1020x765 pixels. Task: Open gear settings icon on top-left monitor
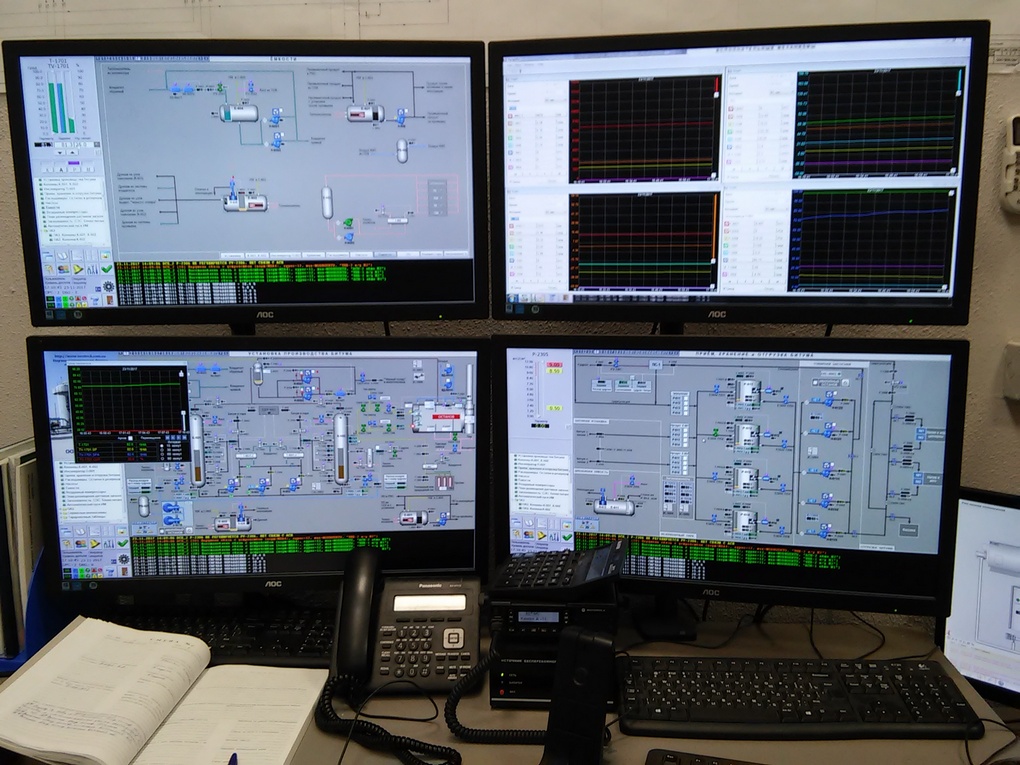click(108, 286)
